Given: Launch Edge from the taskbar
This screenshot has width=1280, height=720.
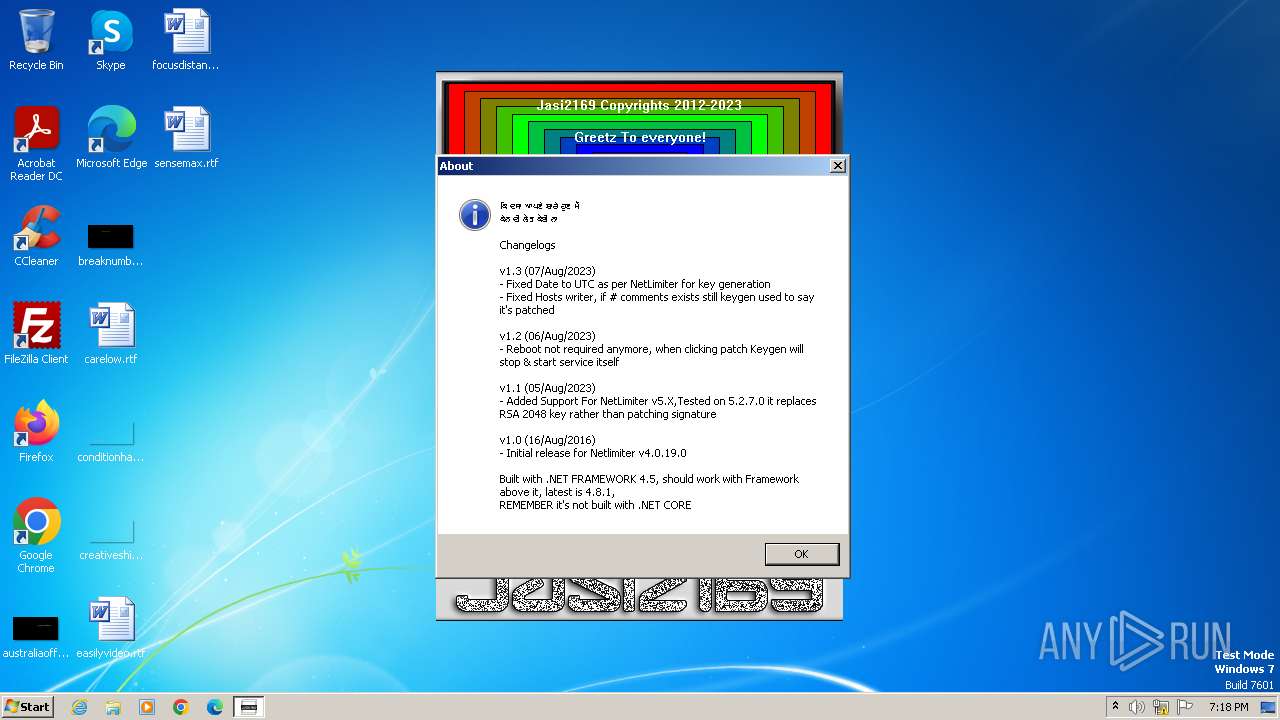Looking at the screenshot, I should click(215, 706).
